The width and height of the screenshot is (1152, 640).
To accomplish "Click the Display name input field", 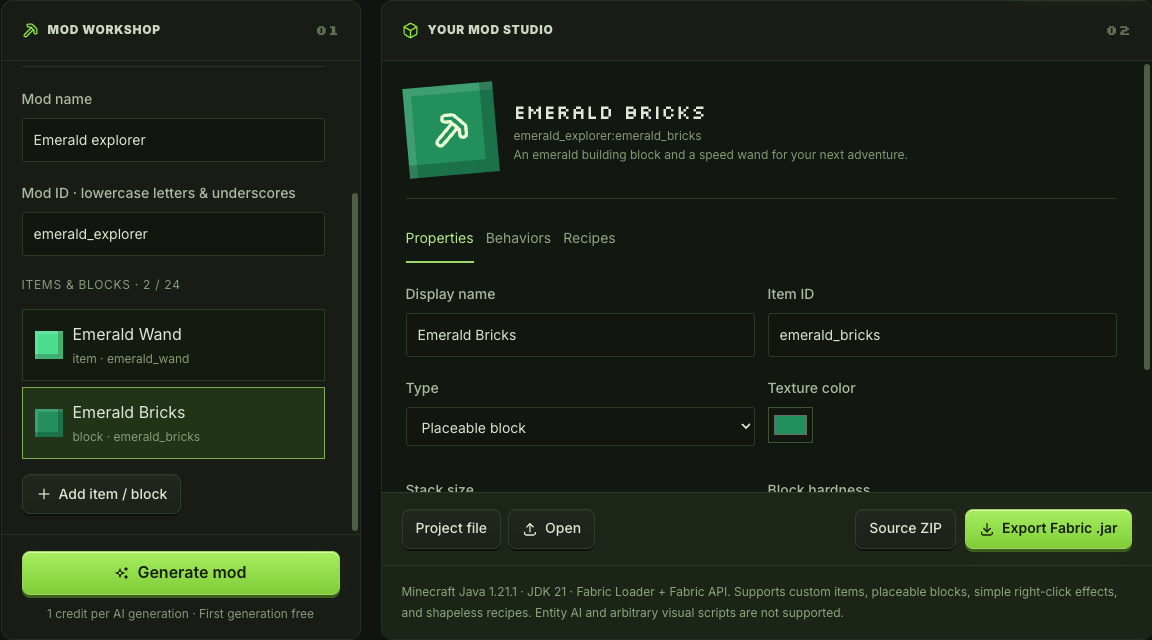I will (580, 335).
